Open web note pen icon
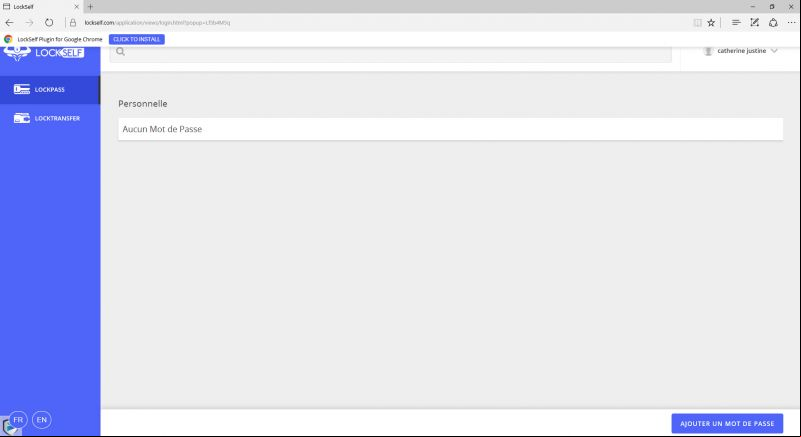The width and height of the screenshot is (801, 437). [x=755, y=22]
